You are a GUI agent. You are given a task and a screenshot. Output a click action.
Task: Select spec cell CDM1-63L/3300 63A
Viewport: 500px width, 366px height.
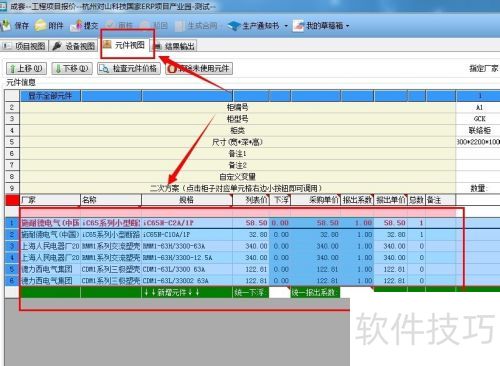click(x=187, y=269)
